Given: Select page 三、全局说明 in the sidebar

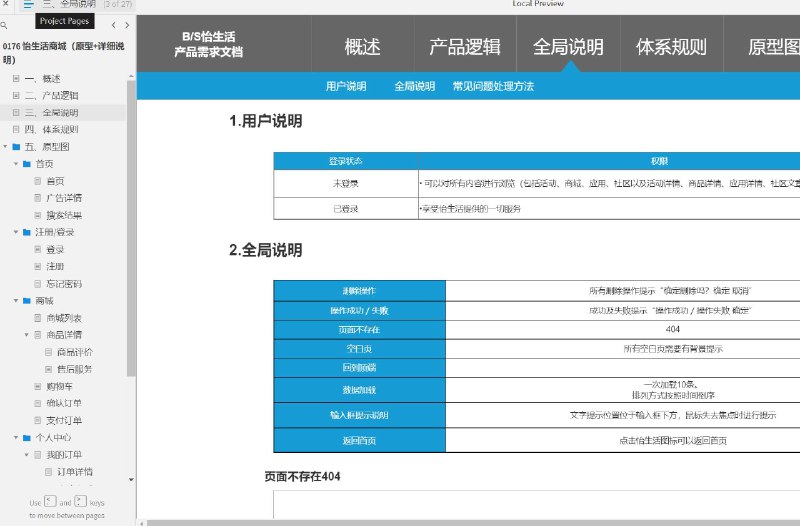Looking at the screenshot, I should [x=52, y=113].
